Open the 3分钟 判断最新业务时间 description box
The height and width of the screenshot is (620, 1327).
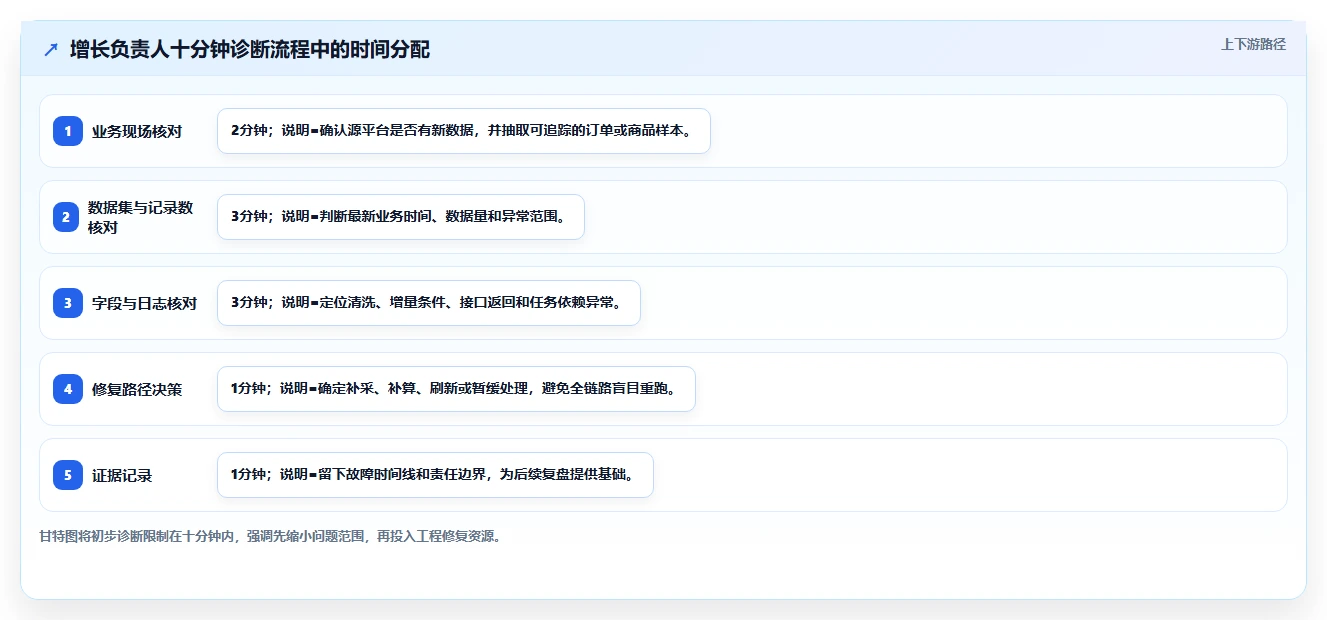tap(401, 217)
